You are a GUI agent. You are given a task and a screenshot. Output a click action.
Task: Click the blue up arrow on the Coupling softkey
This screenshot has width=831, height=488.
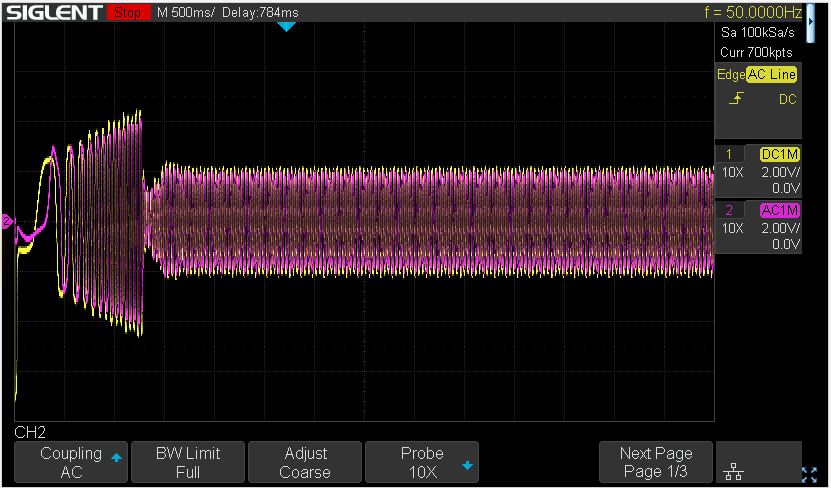pyautogui.click(x=117, y=457)
